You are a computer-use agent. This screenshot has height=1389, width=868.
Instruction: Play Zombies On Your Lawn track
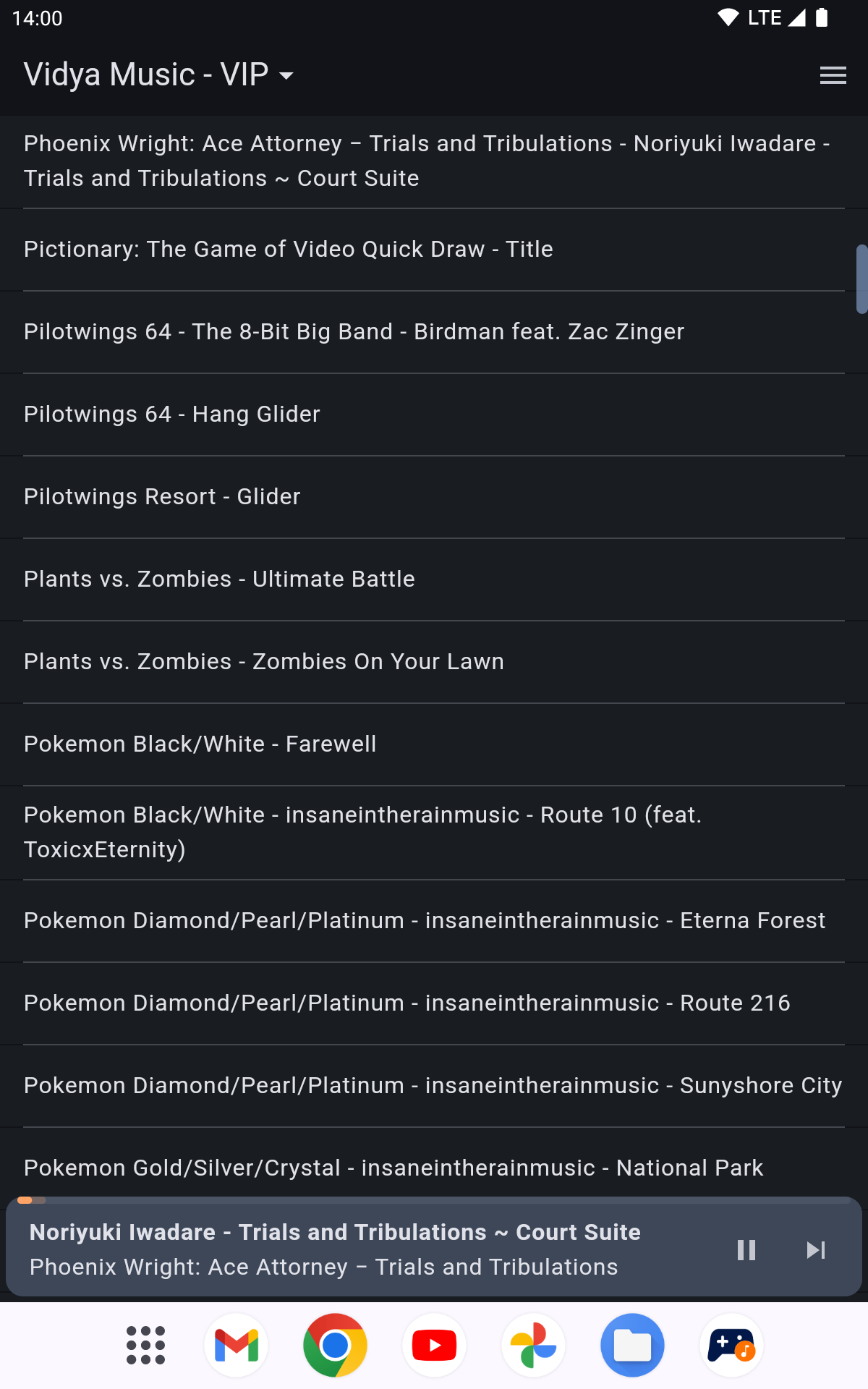tap(263, 662)
